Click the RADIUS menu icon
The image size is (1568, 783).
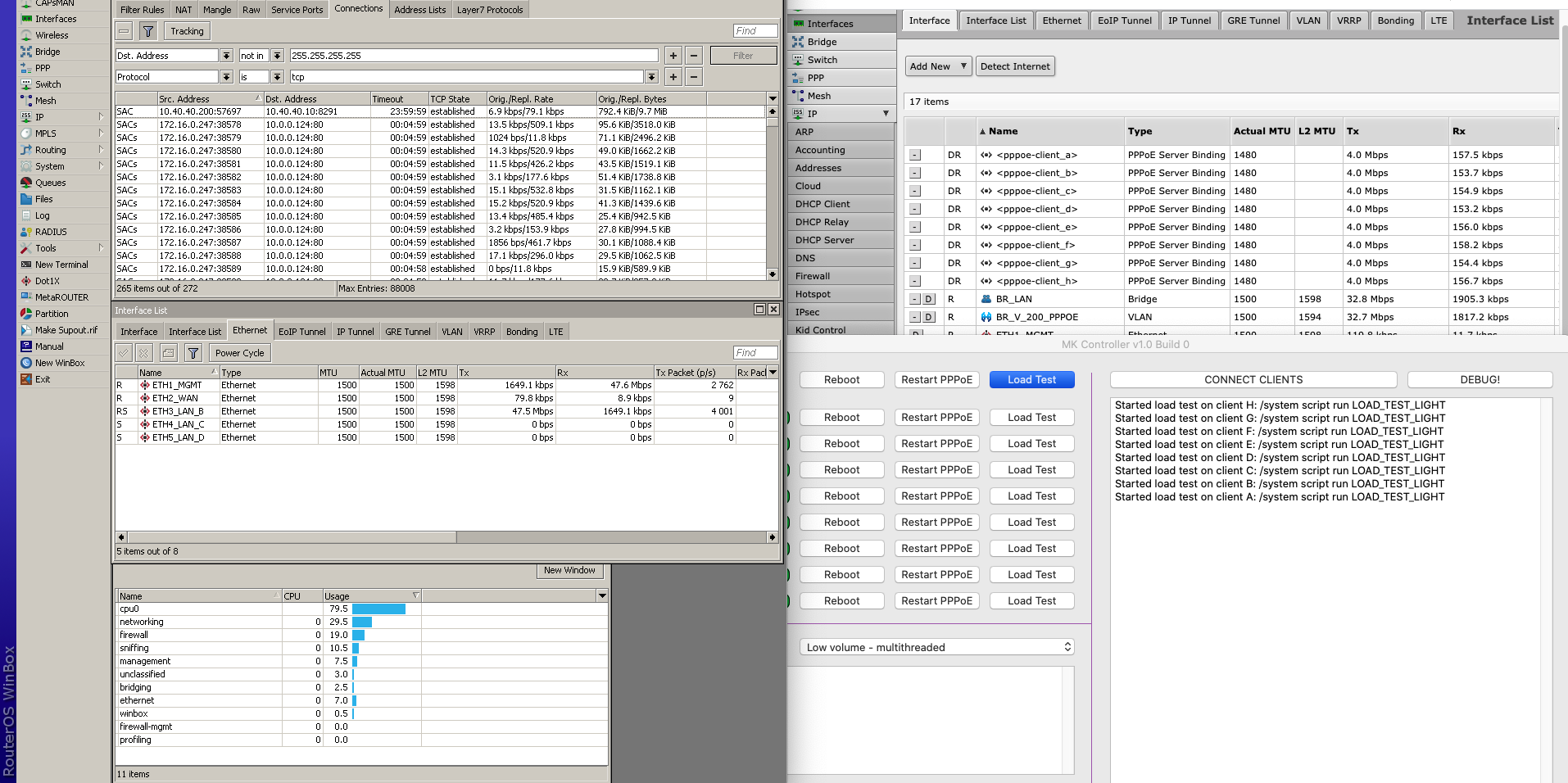pos(26,232)
